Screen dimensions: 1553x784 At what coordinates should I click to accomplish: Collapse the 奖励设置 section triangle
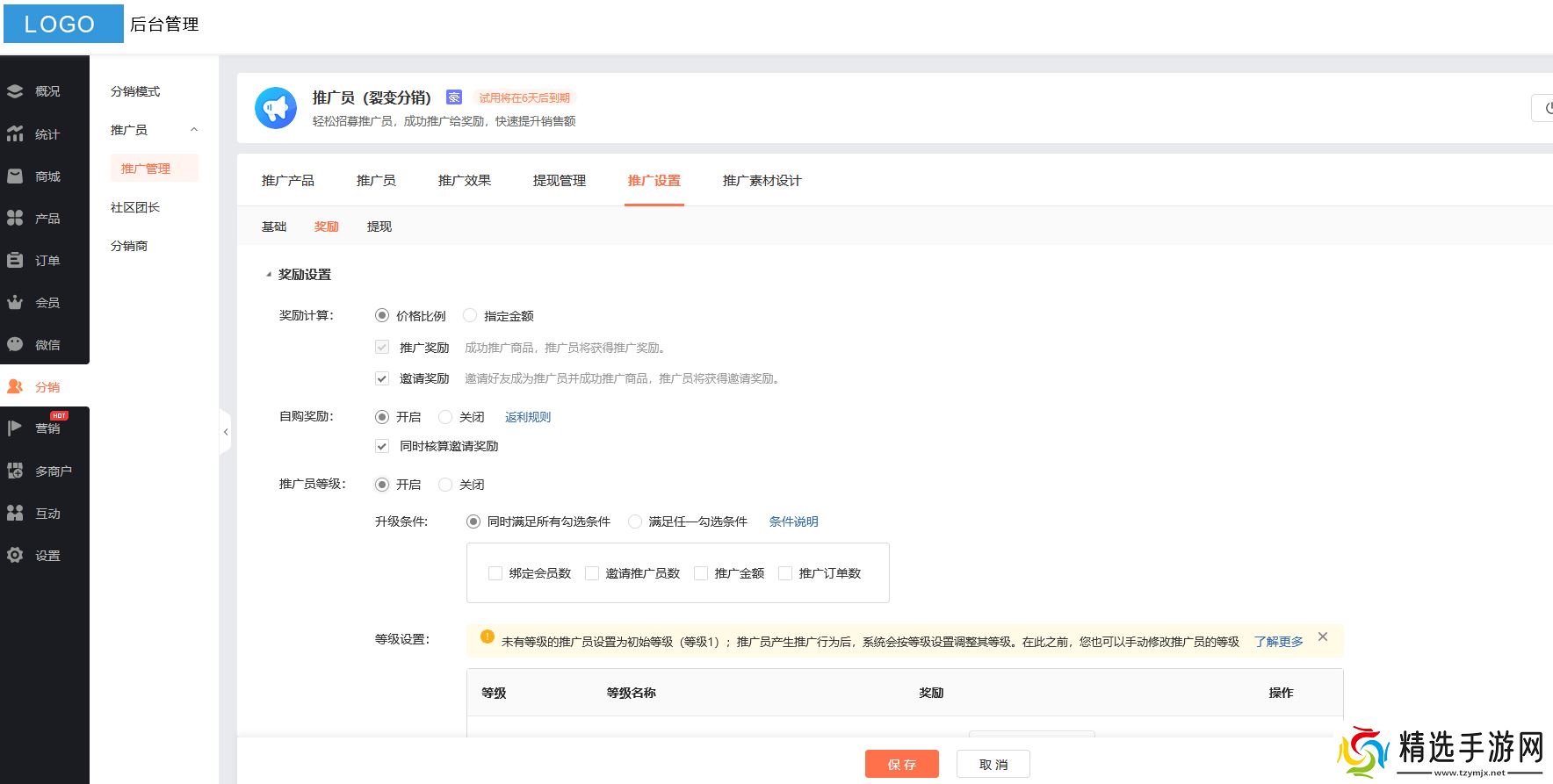point(269,275)
